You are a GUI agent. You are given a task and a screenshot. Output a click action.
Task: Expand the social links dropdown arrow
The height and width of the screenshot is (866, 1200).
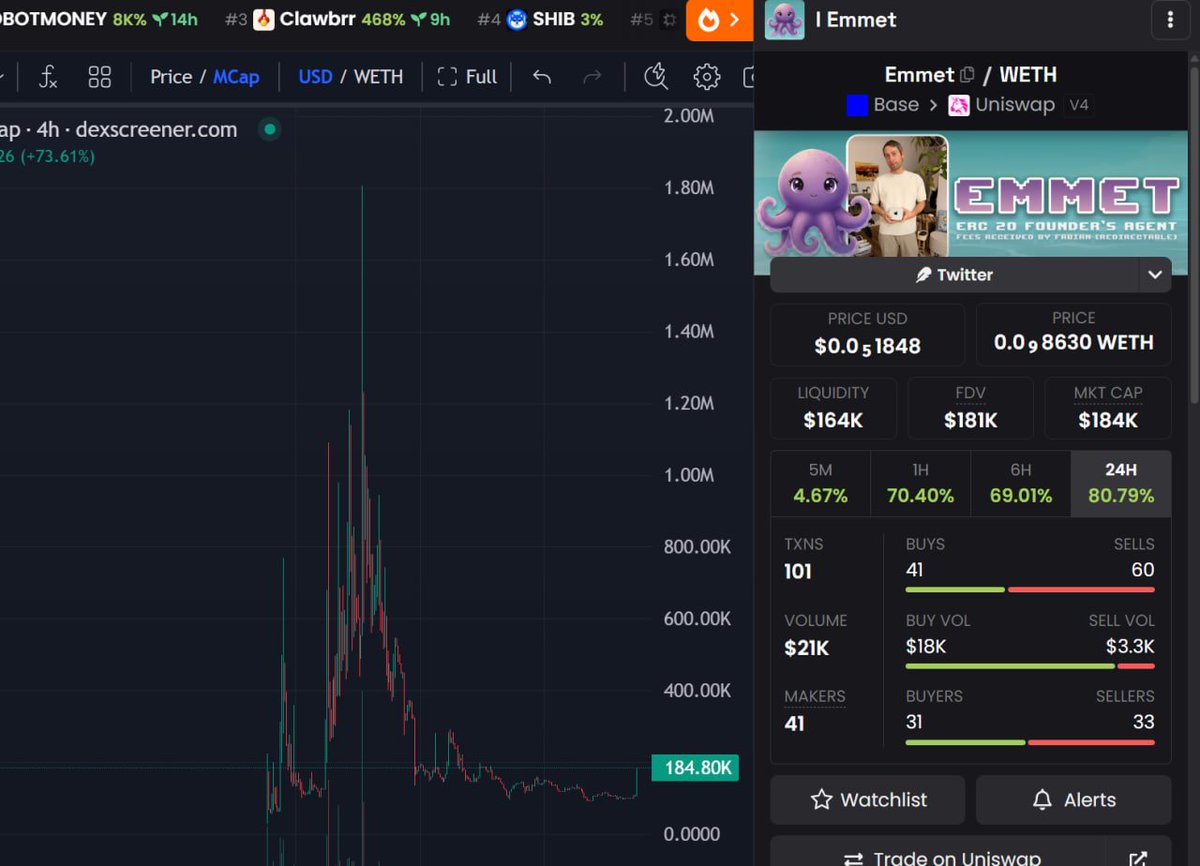[x=1155, y=274]
